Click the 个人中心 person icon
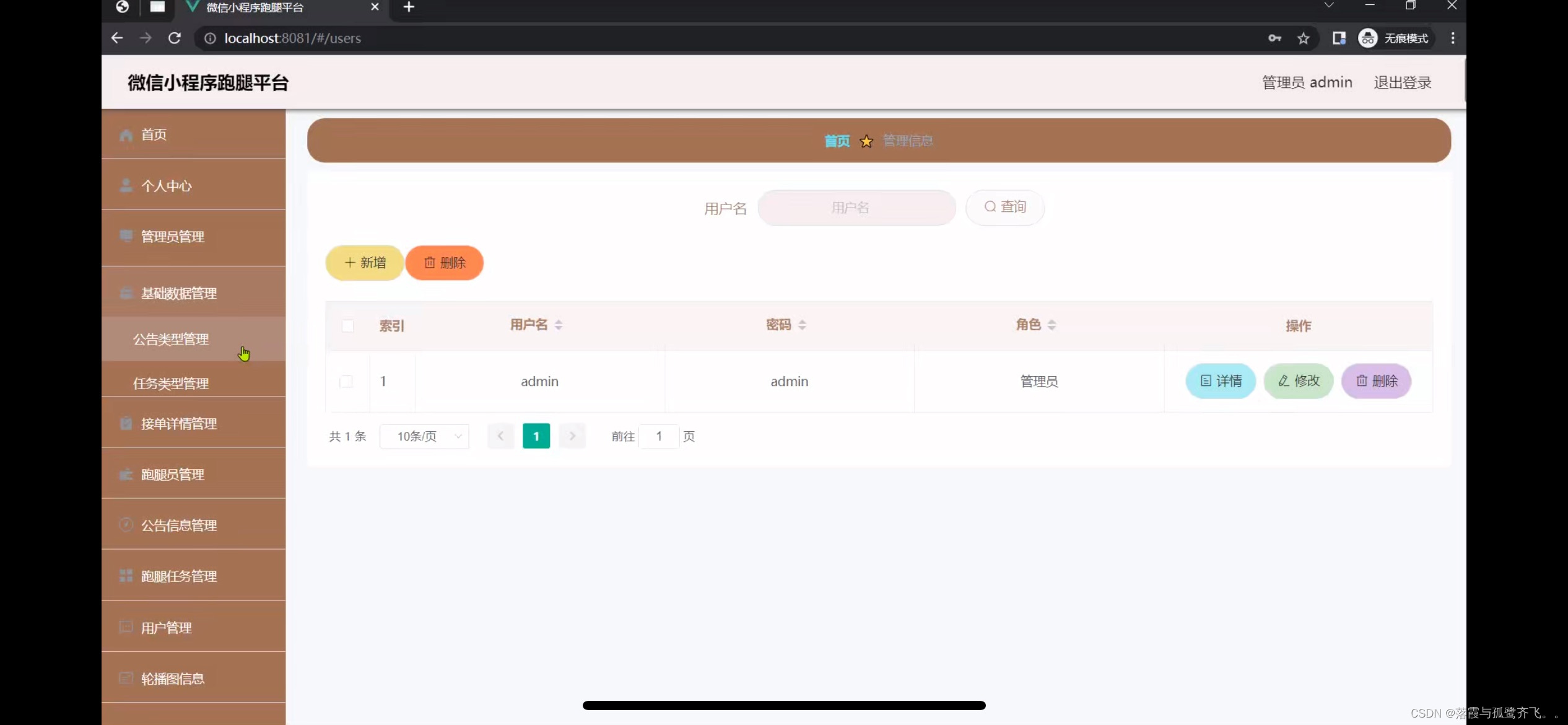This screenshot has width=1568, height=725. (126, 186)
